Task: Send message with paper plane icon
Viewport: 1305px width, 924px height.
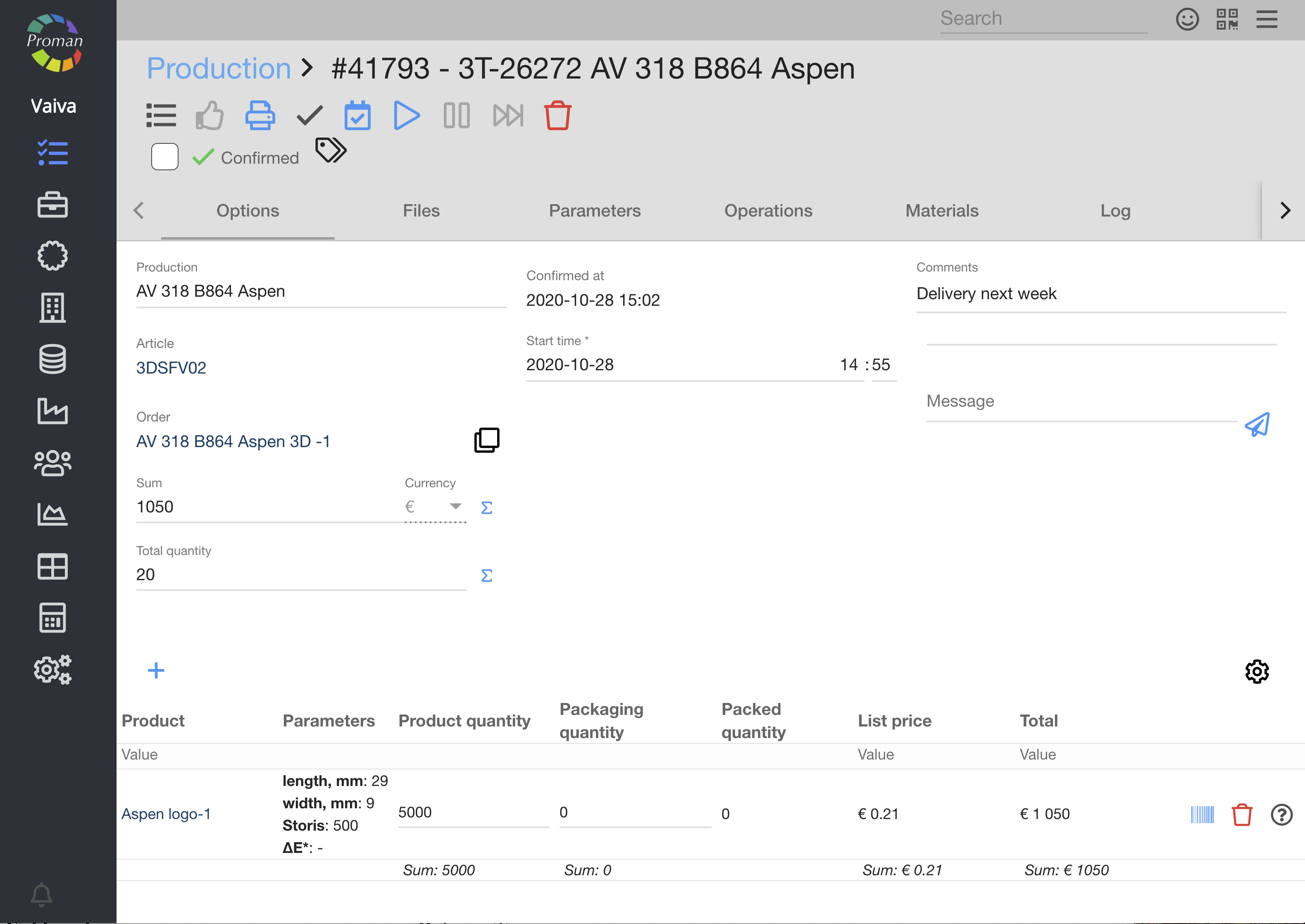Action: [1257, 424]
